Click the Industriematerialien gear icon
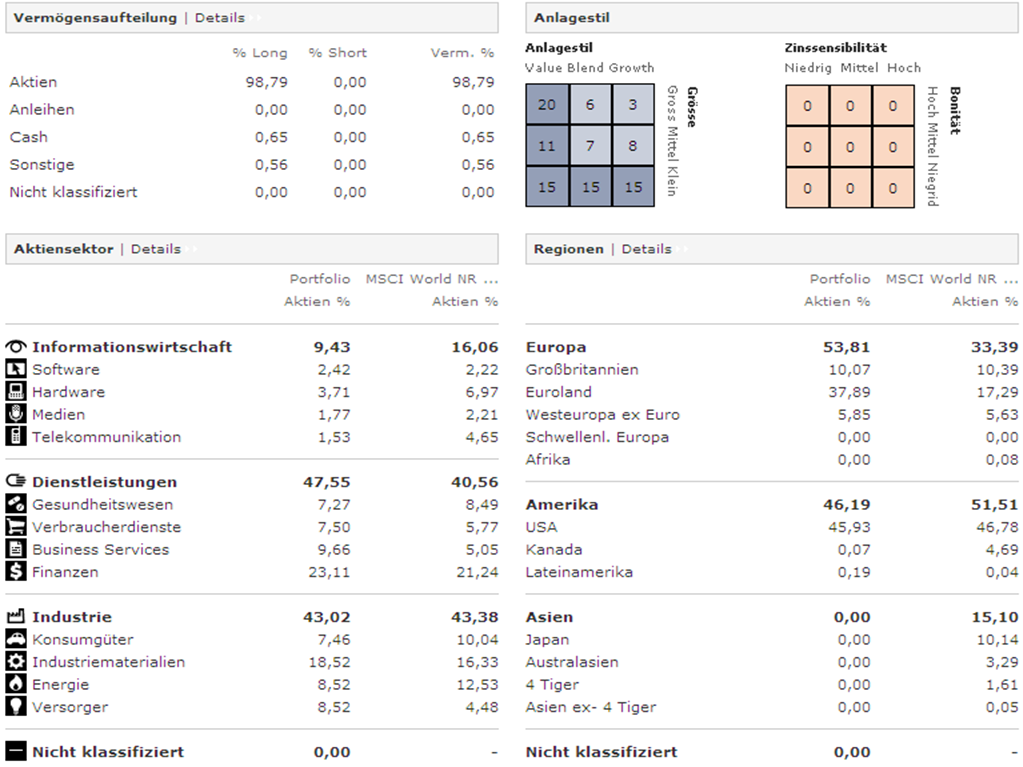The image size is (1023, 767). (x=16, y=662)
